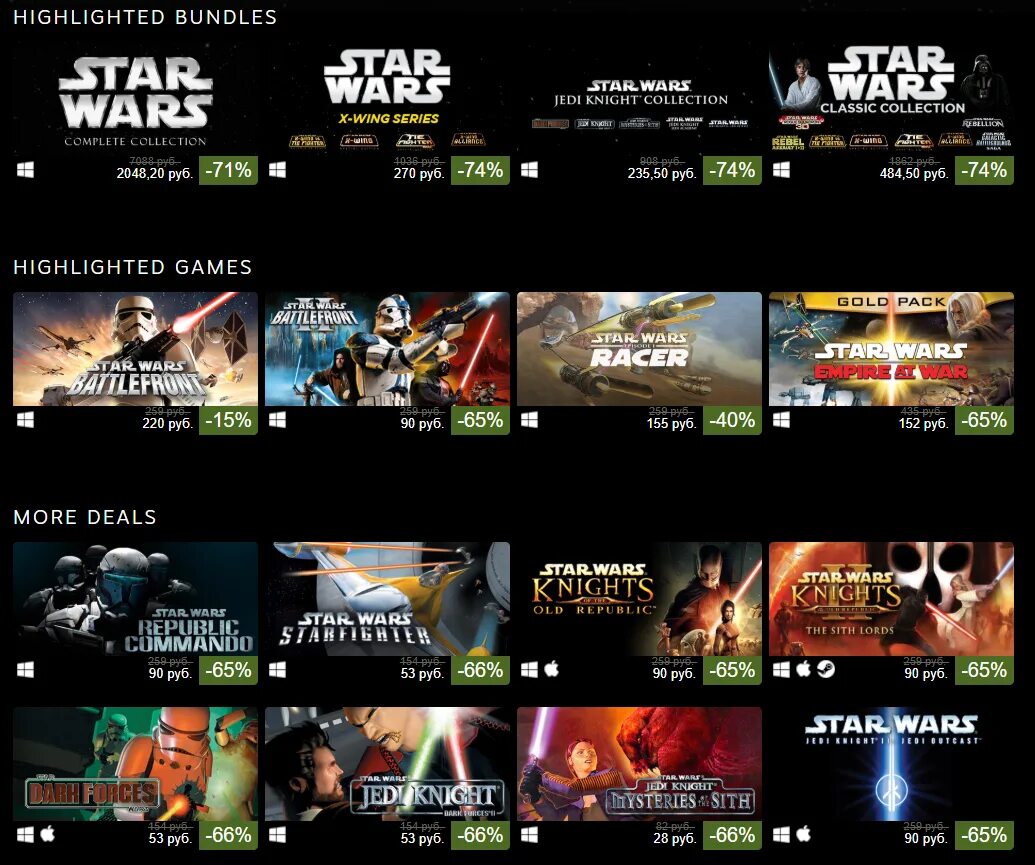Click the Windows icon under Battlefront II
This screenshot has width=1035, height=865.
[277, 420]
